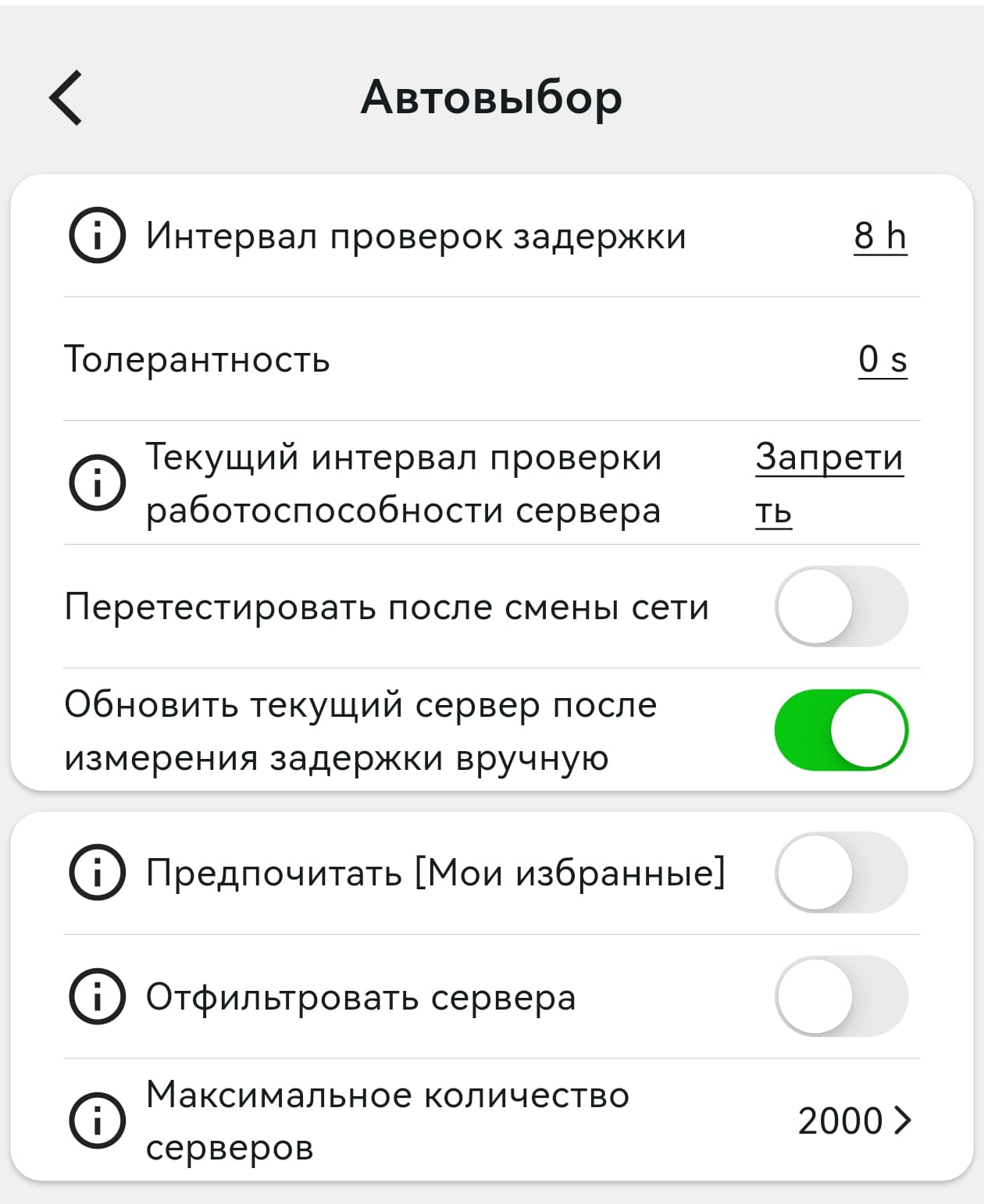Toggle Отфильтровать сервера on

[842, 996]
